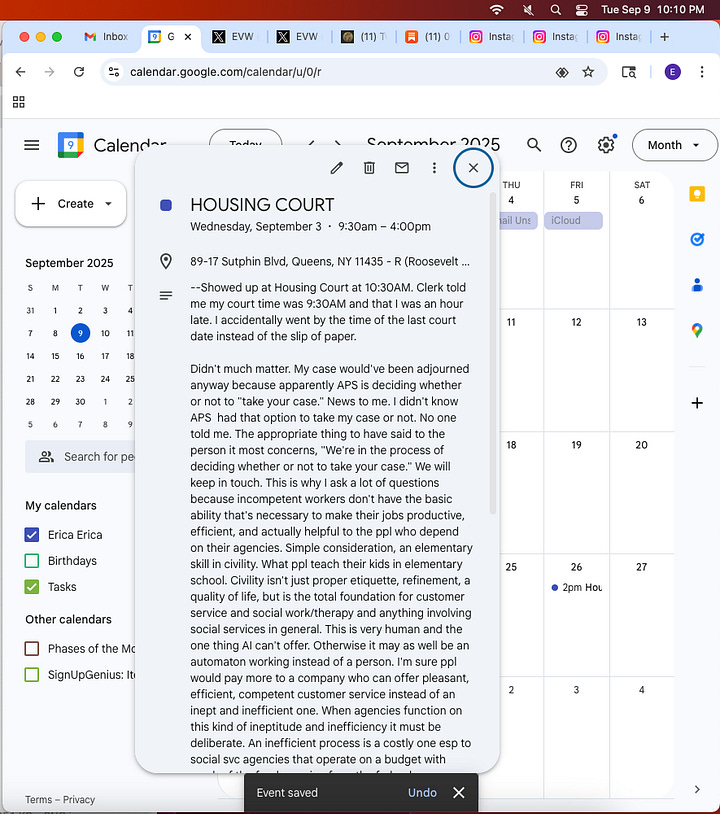Click the location pin icon in event
720x814 pixels.
click(x=166, y=261)
